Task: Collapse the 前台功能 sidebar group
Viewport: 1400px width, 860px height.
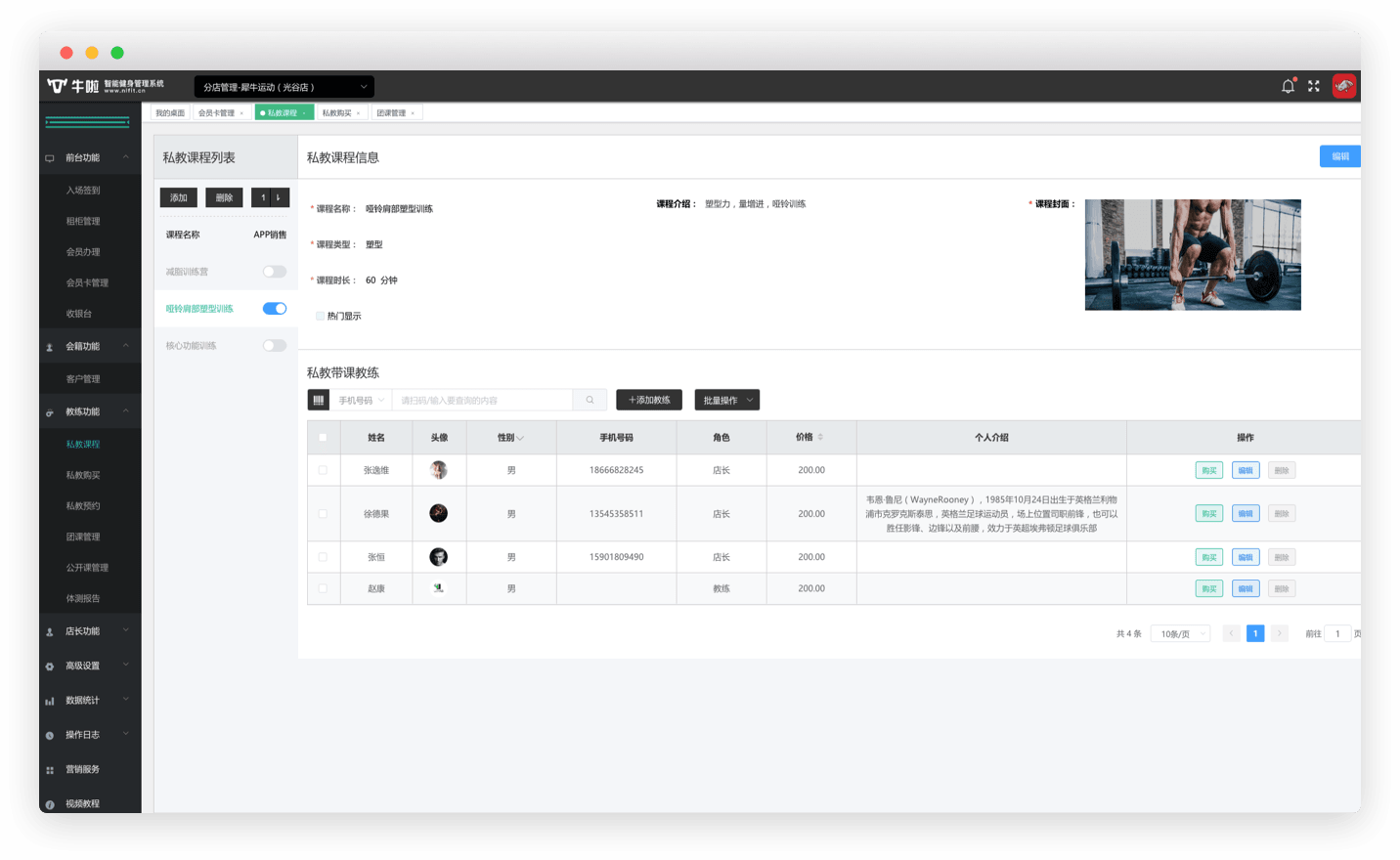Action: (90, 157)
